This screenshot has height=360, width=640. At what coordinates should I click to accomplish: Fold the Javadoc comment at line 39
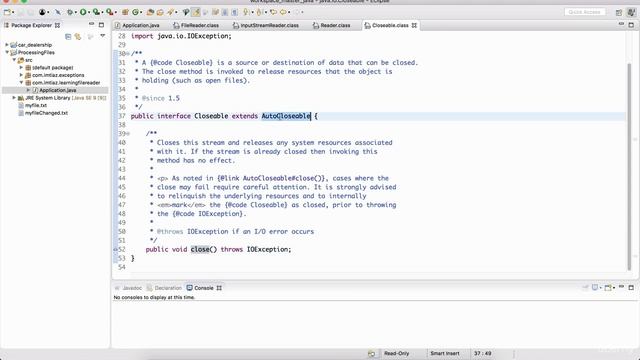[x=128, y=133]
